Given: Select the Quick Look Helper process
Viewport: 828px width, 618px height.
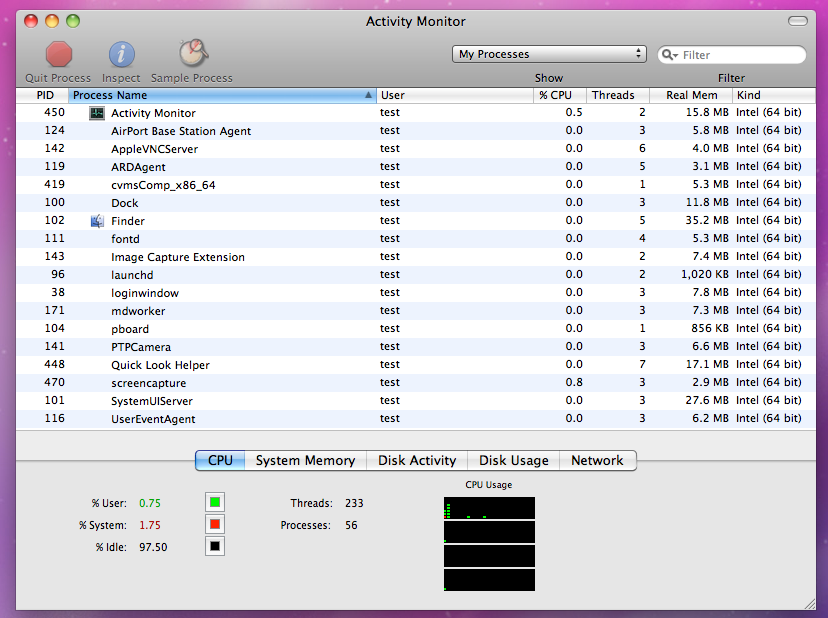Looking at the screenshot, I should pyautogui.click(x=416, y=364).
